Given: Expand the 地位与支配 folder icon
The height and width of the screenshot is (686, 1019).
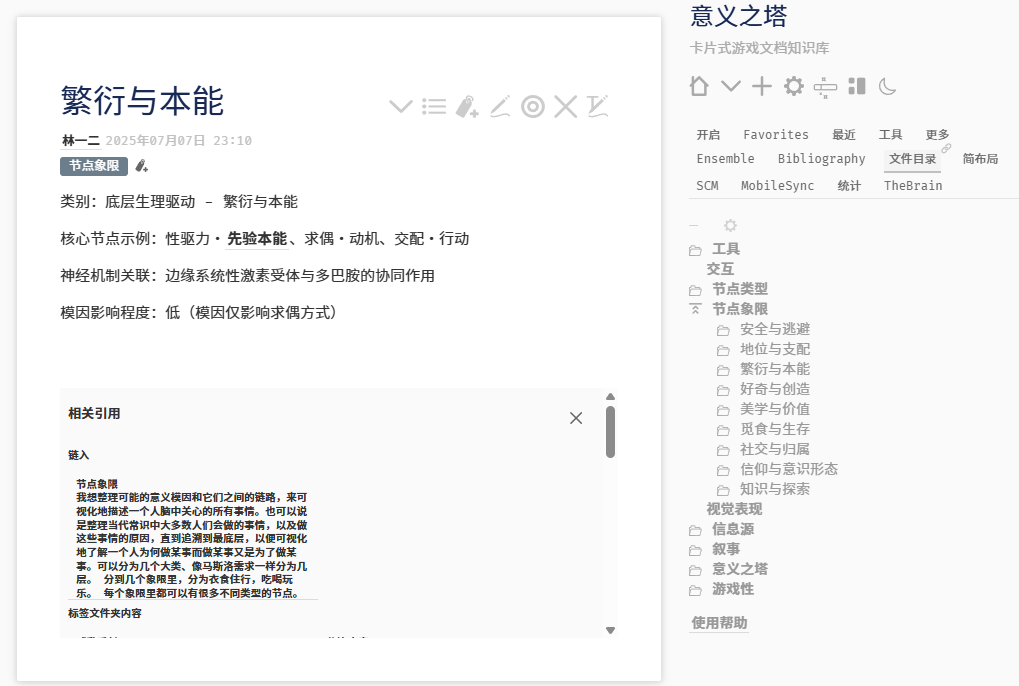Looking at the screenshot, I should pyautogui.click(x=723, y=350).
